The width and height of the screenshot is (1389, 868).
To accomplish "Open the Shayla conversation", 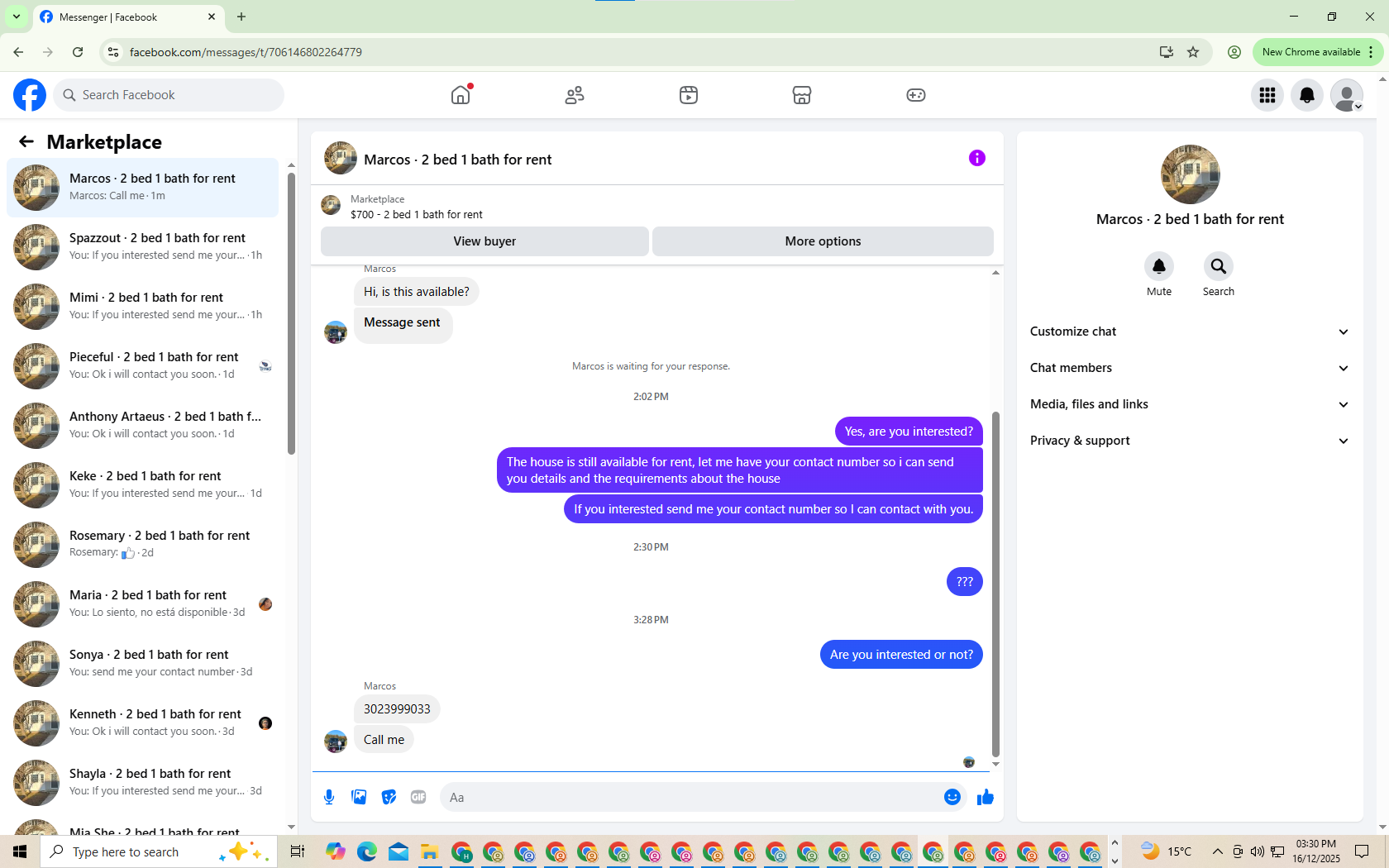I will pyautogui.click(x=142, y=783).
